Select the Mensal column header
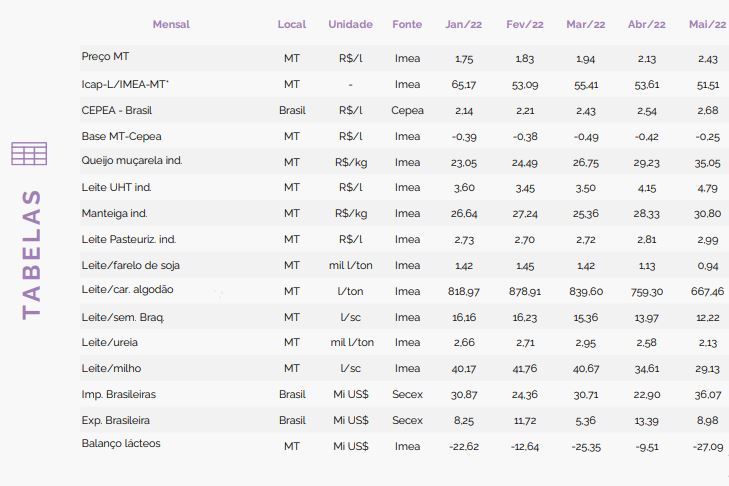 point(171,24)
